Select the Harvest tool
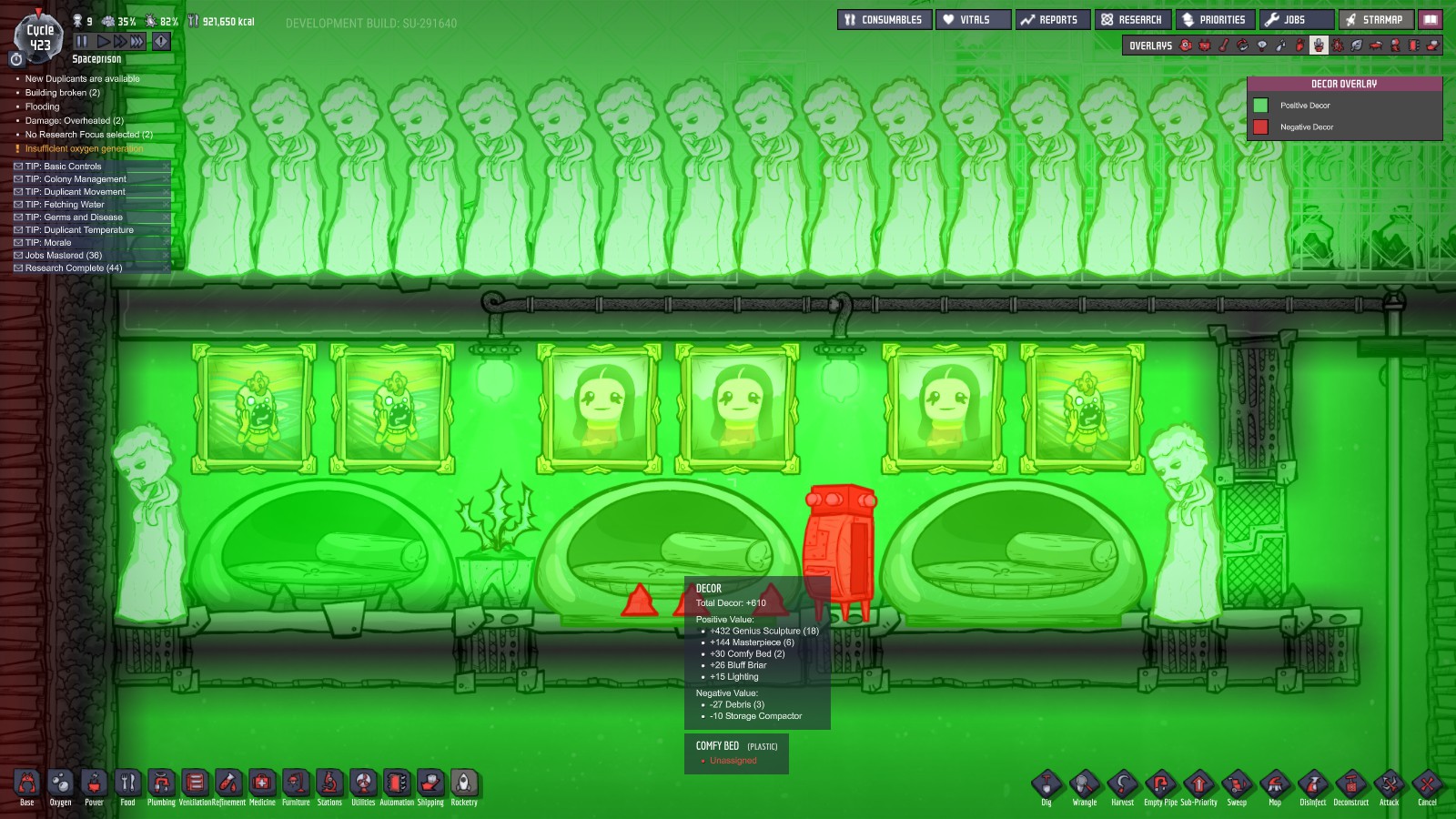Image resolution: width=1456 pixels, height=819 pixels. click(1123, 784)
